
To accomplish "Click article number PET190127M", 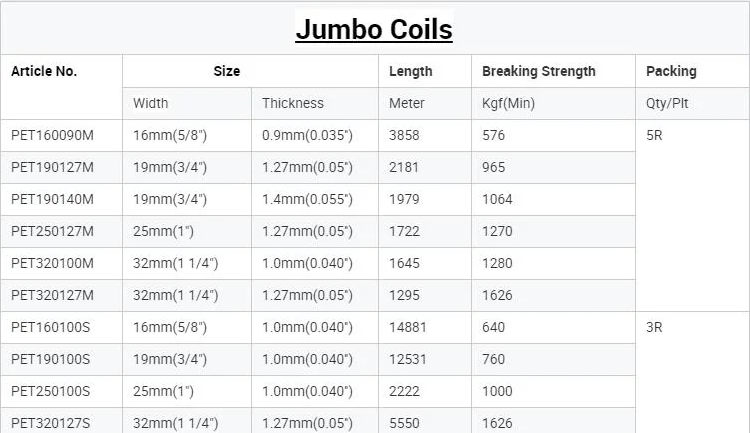I will [52, 167].
